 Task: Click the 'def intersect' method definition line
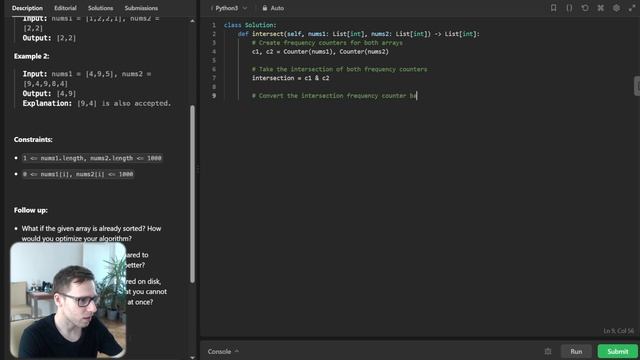[x=359, y=34]
